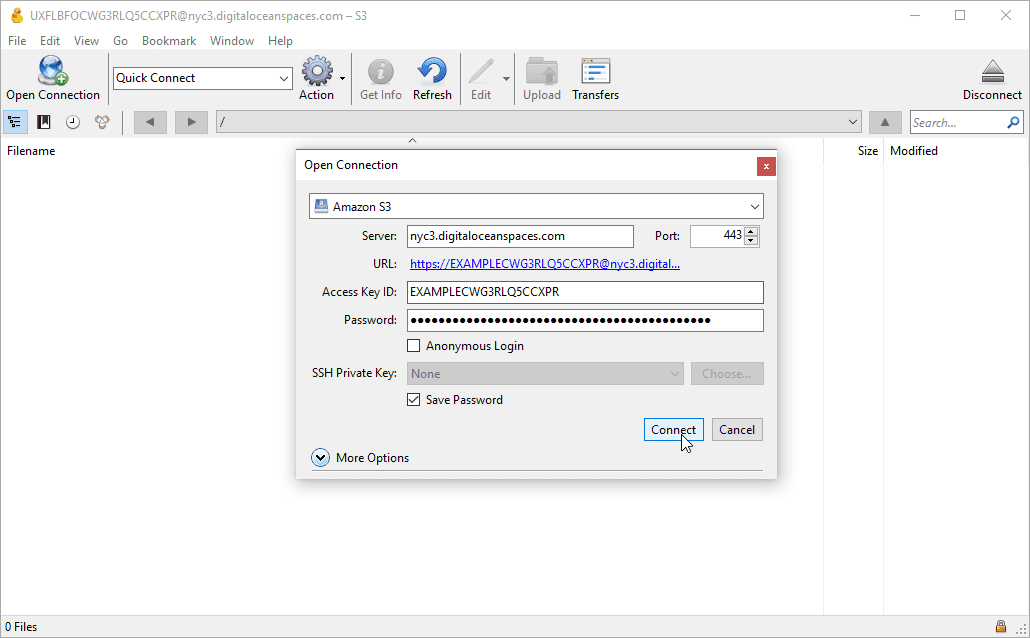1030x638 pixels.
Task: Increase the port number with up arrow
Action: (x=751, y=231)
